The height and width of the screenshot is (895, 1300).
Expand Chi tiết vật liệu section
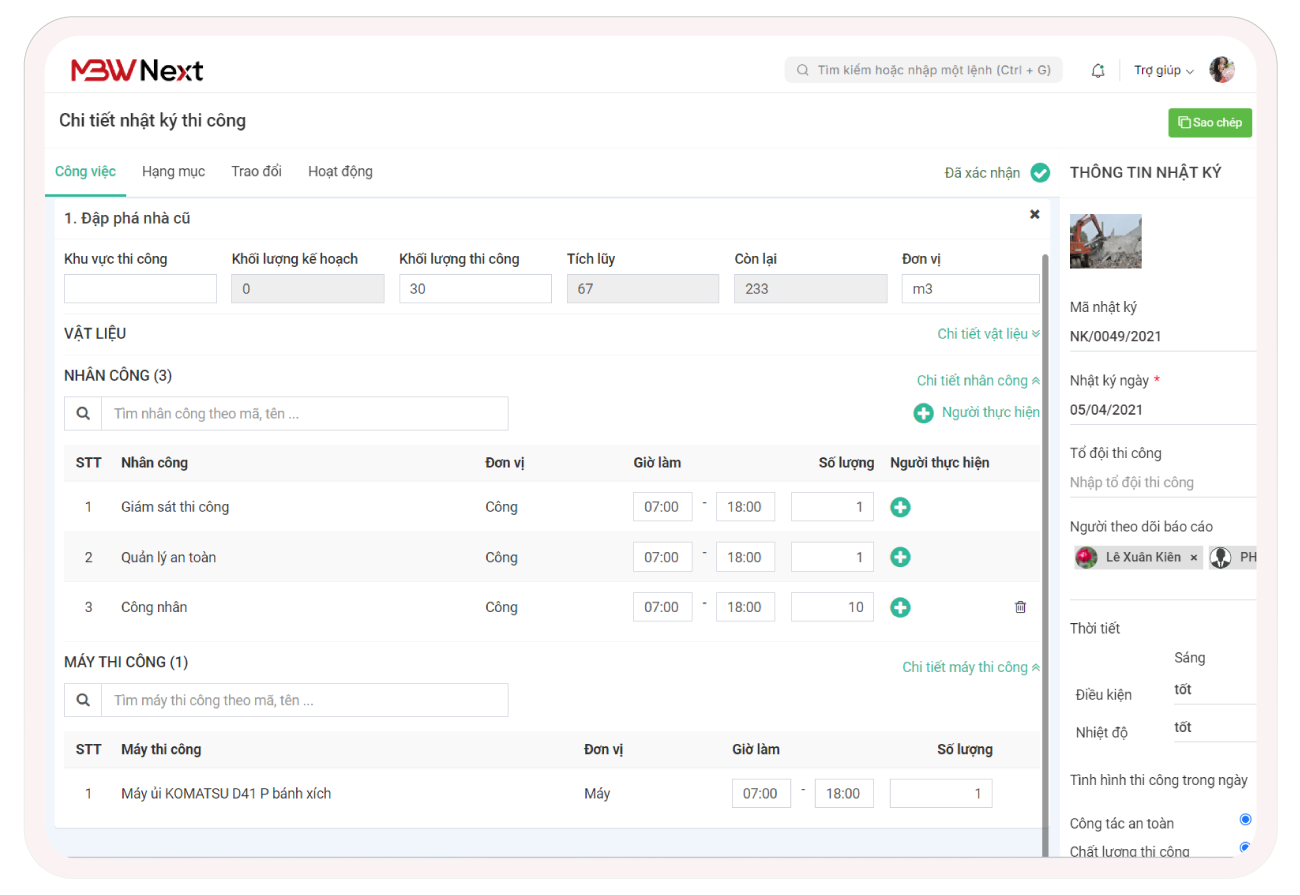click(x=988, y=334)
